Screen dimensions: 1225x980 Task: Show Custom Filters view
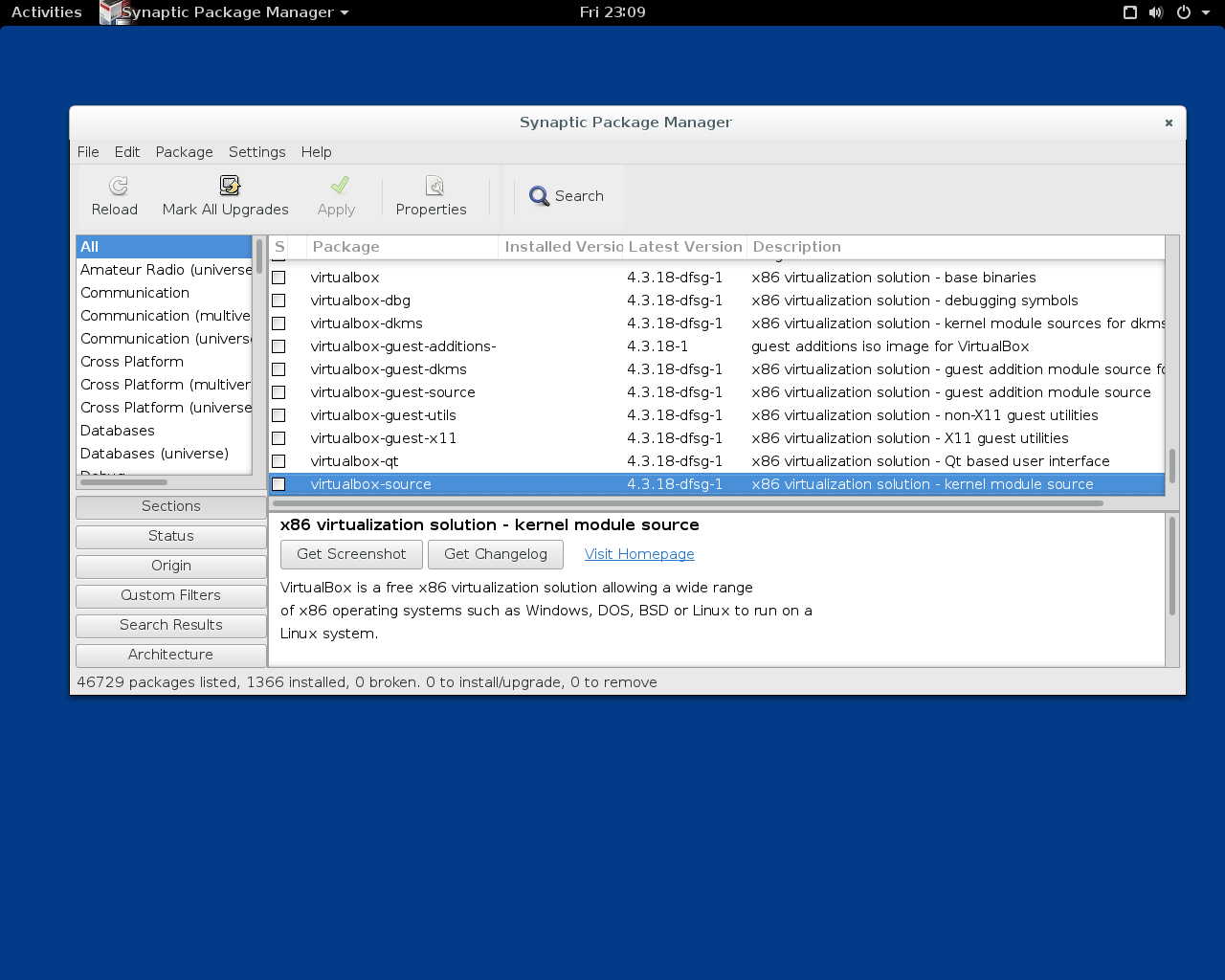click(171, 595)
